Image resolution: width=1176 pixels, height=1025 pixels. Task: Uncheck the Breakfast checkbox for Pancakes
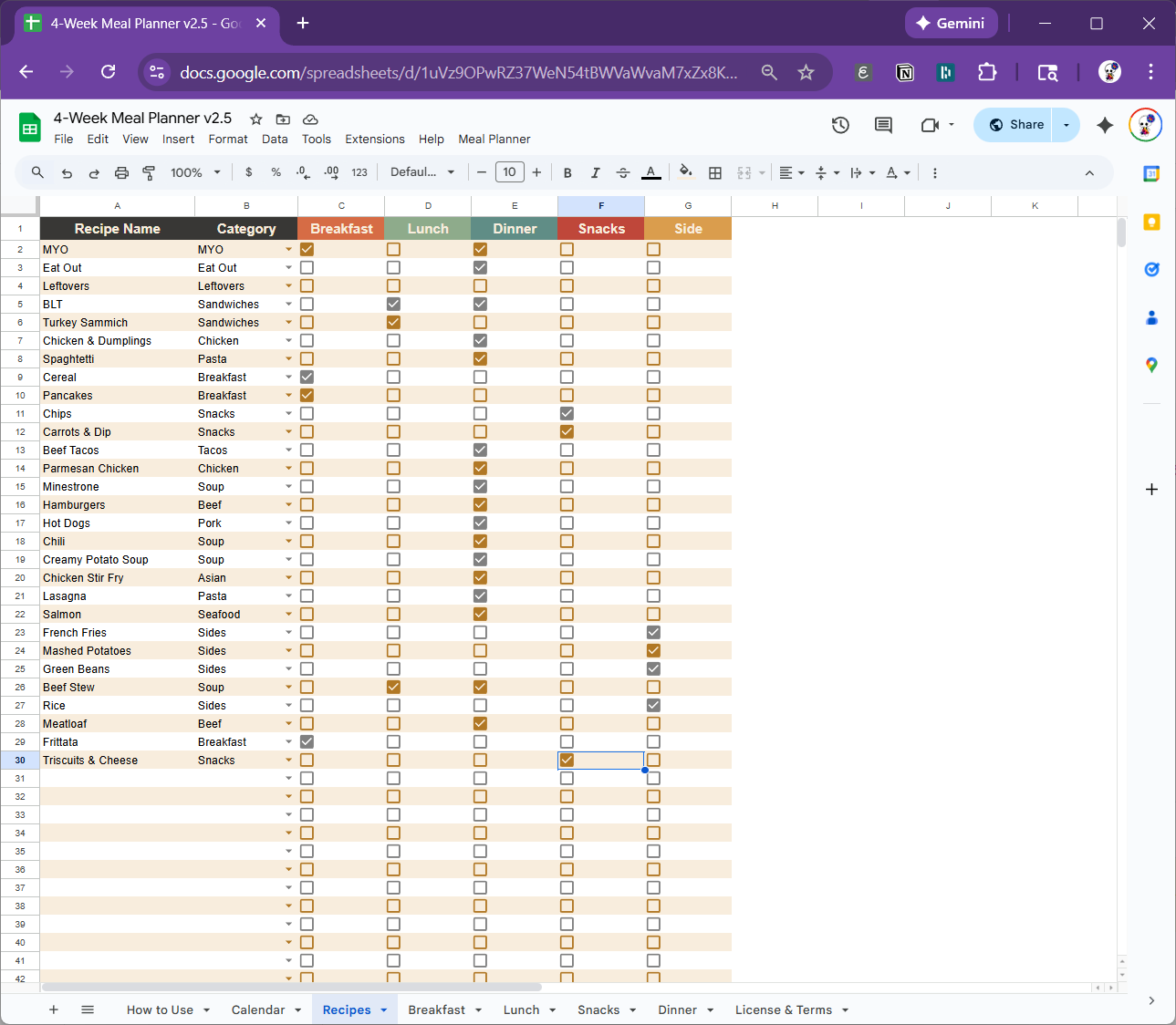[307, 395]
